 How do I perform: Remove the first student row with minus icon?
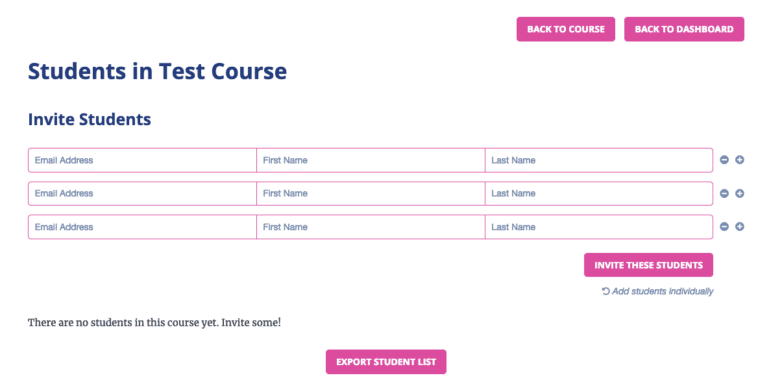(724, 160)
